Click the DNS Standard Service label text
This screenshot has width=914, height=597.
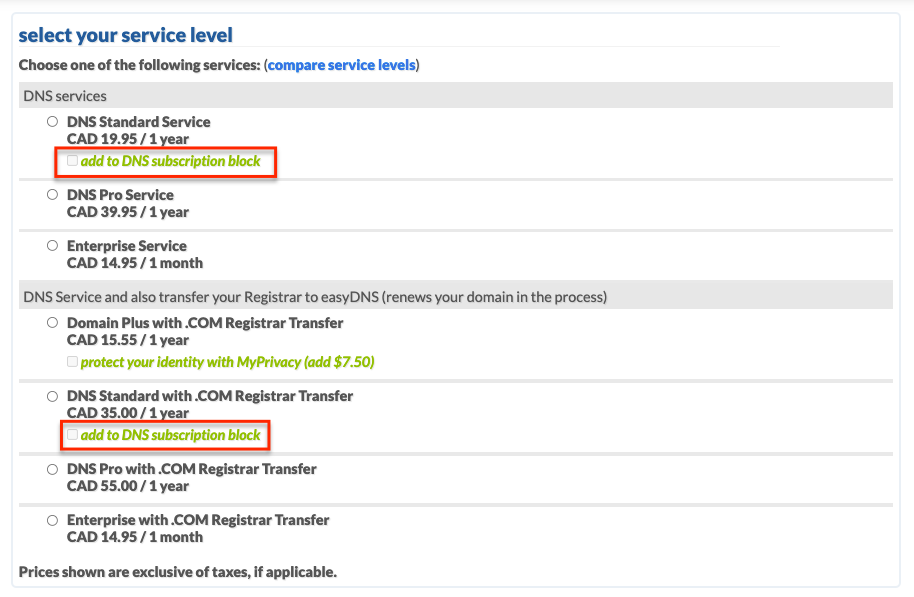coord(138,122)
